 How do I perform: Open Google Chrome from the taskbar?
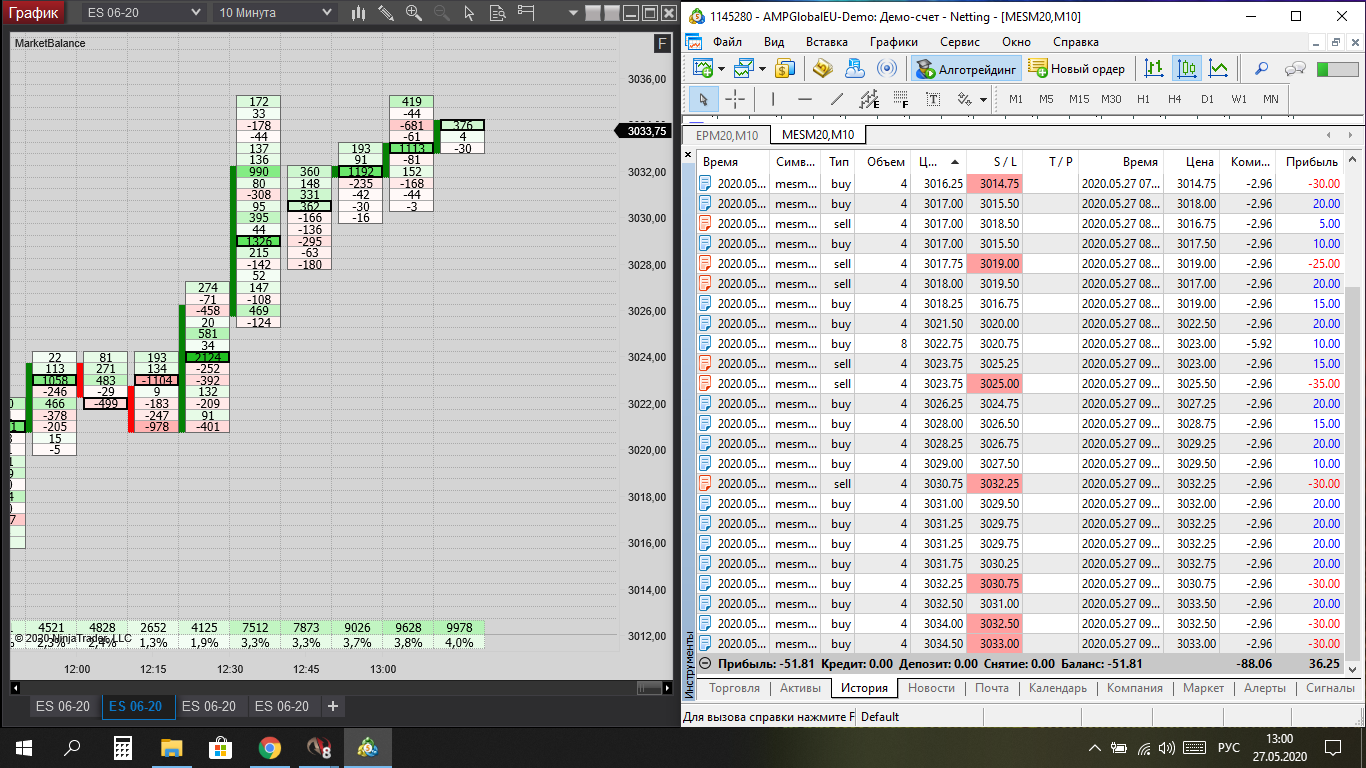[x=269, y=747]
